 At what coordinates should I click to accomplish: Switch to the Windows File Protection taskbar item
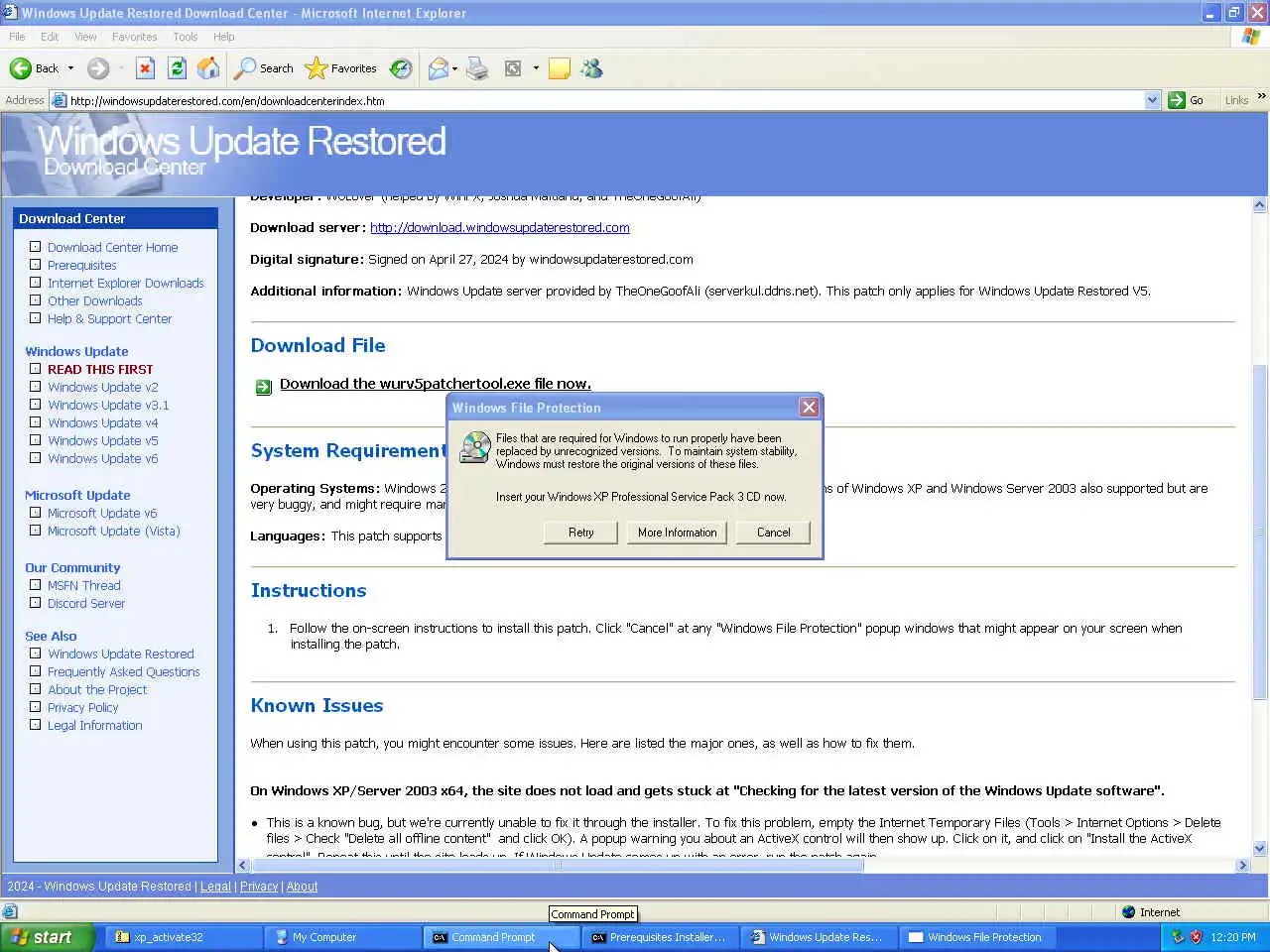coord(977,937)
